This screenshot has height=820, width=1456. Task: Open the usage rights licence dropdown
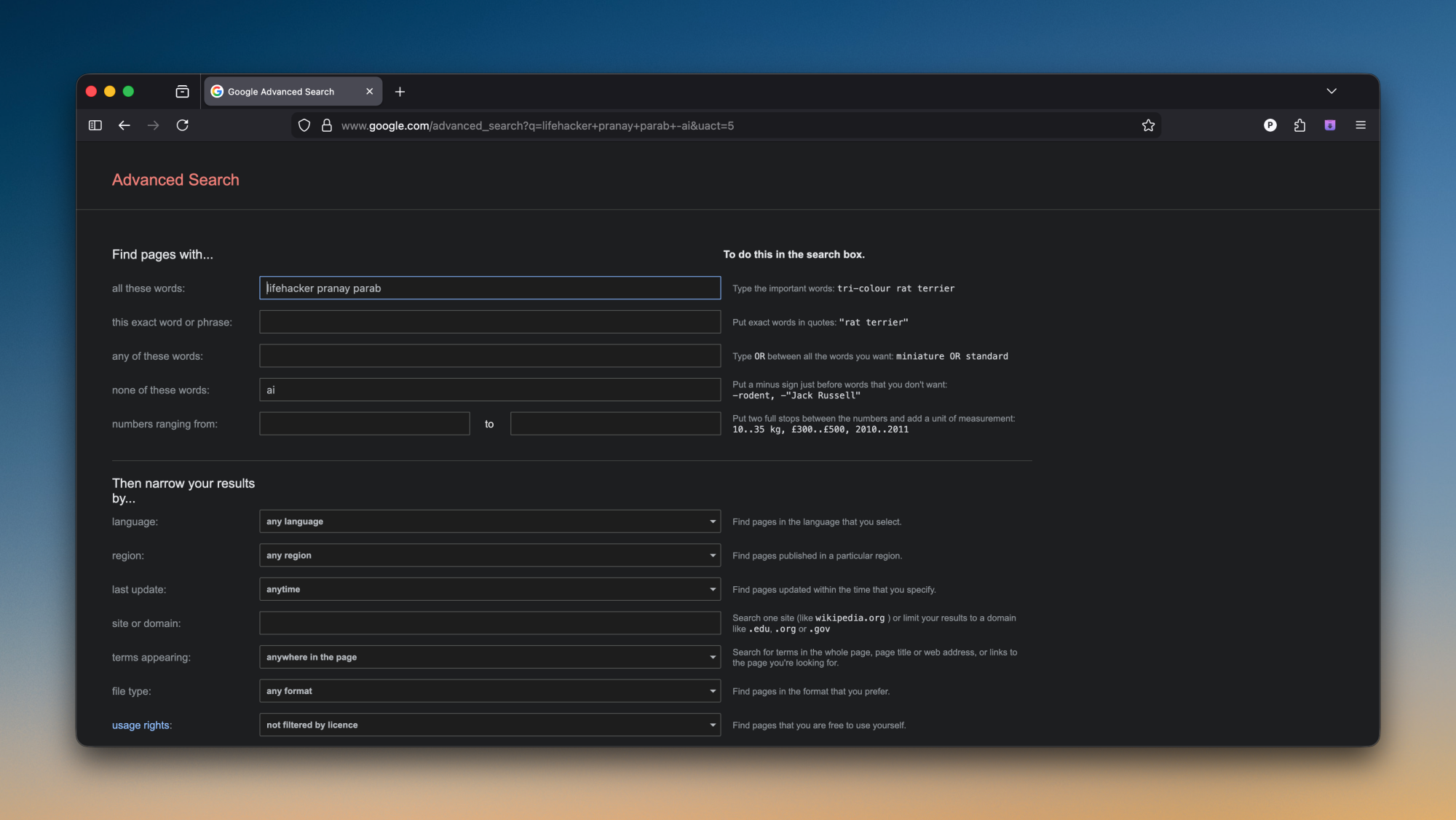pos(489,725)
